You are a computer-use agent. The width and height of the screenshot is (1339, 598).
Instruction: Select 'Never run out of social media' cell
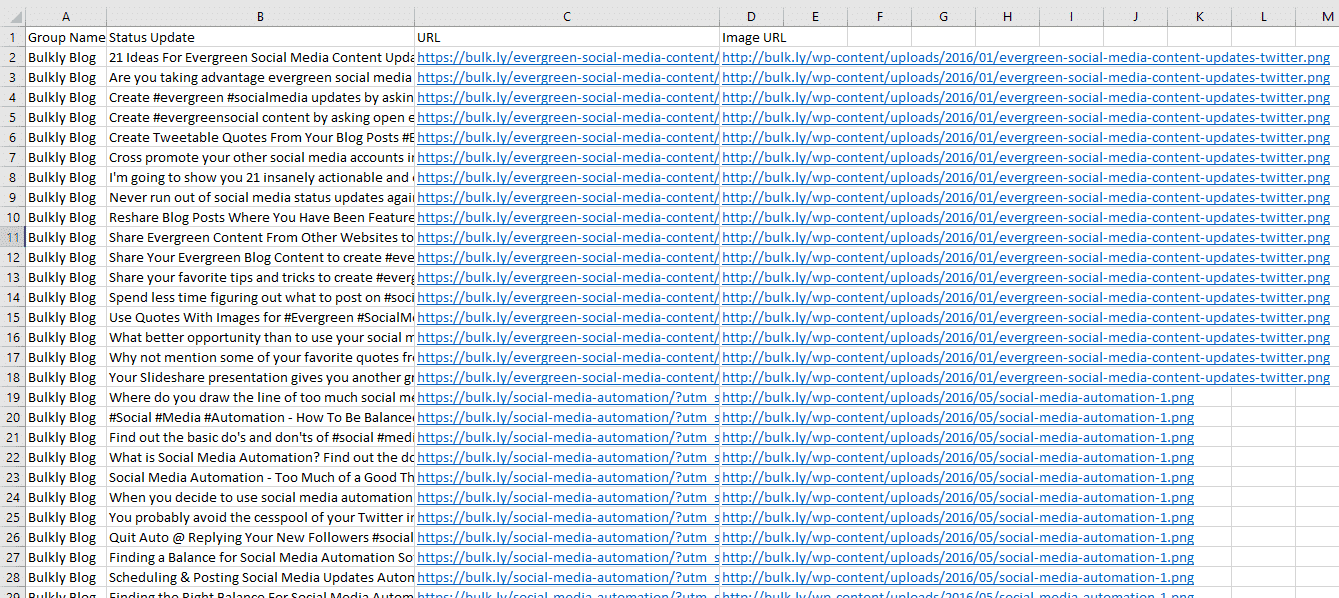[x=260, y=197]
